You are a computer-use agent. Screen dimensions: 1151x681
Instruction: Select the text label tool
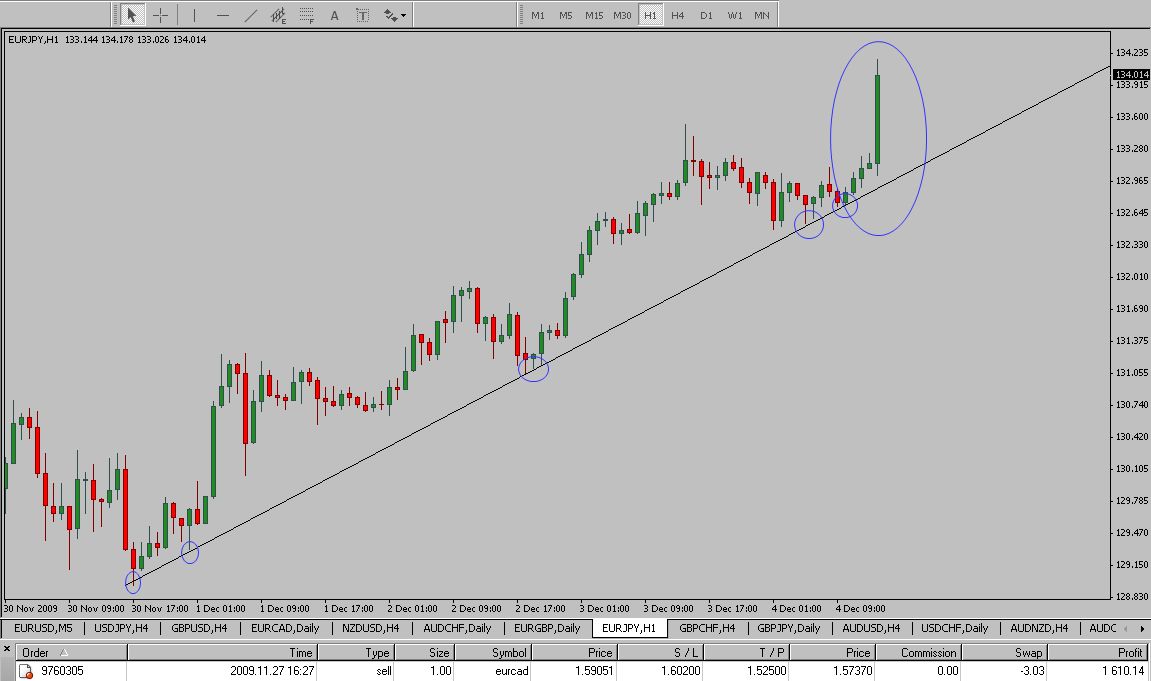coord(362,15)
